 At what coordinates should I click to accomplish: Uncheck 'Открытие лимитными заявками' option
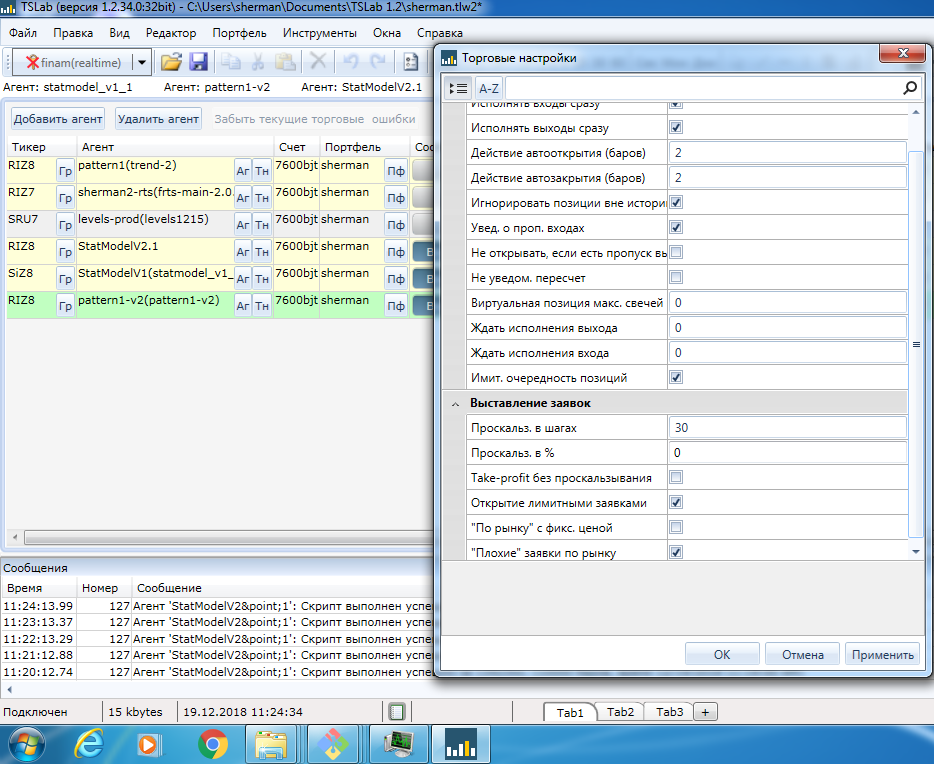676,502
